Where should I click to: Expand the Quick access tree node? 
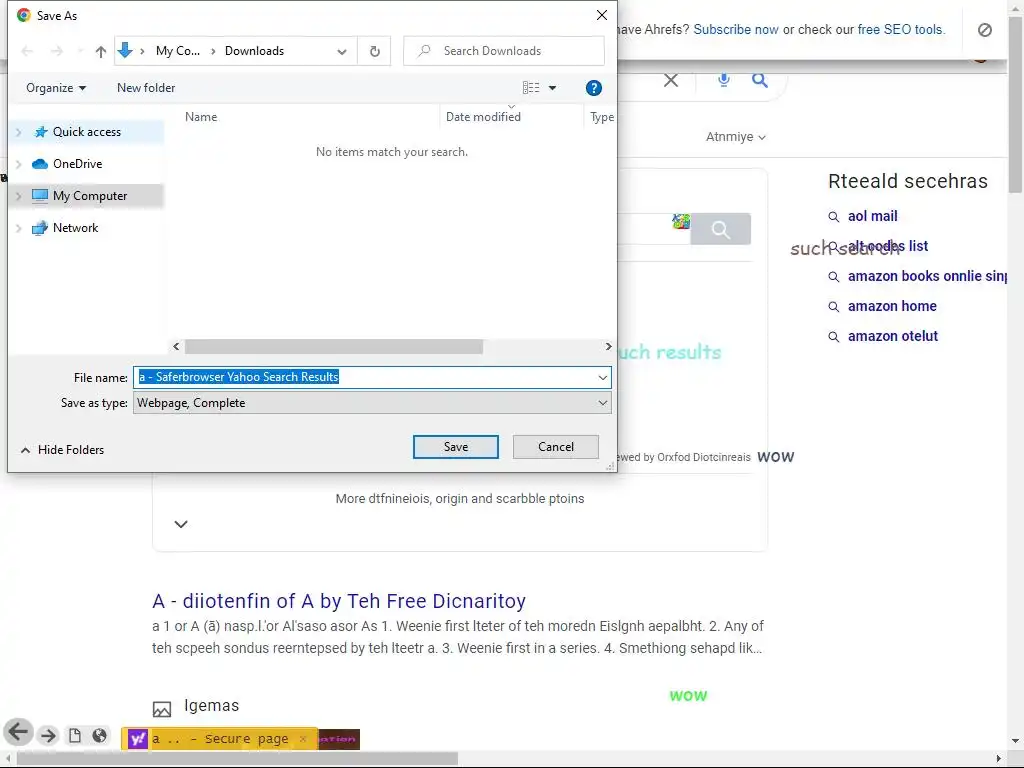[18, 132]
